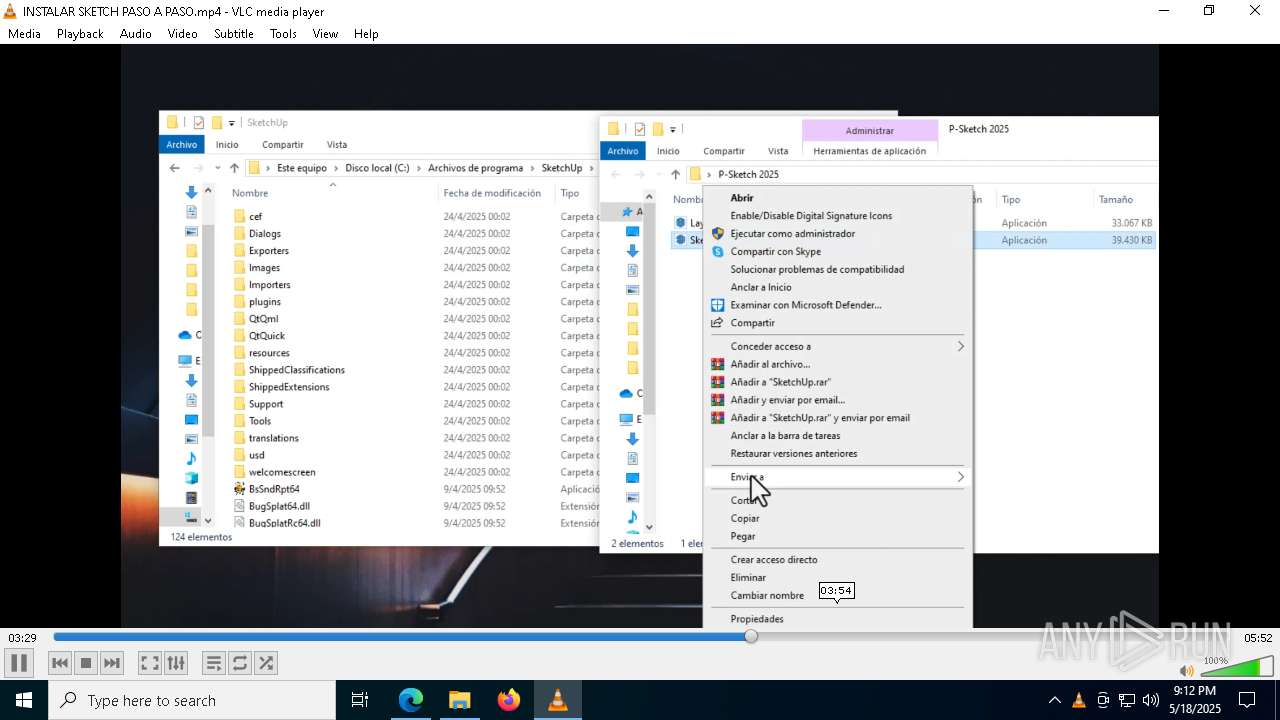This screenshot has height=720, width=1280.
Task: Open the network tray icon
Action: [x=1127, y=700]
